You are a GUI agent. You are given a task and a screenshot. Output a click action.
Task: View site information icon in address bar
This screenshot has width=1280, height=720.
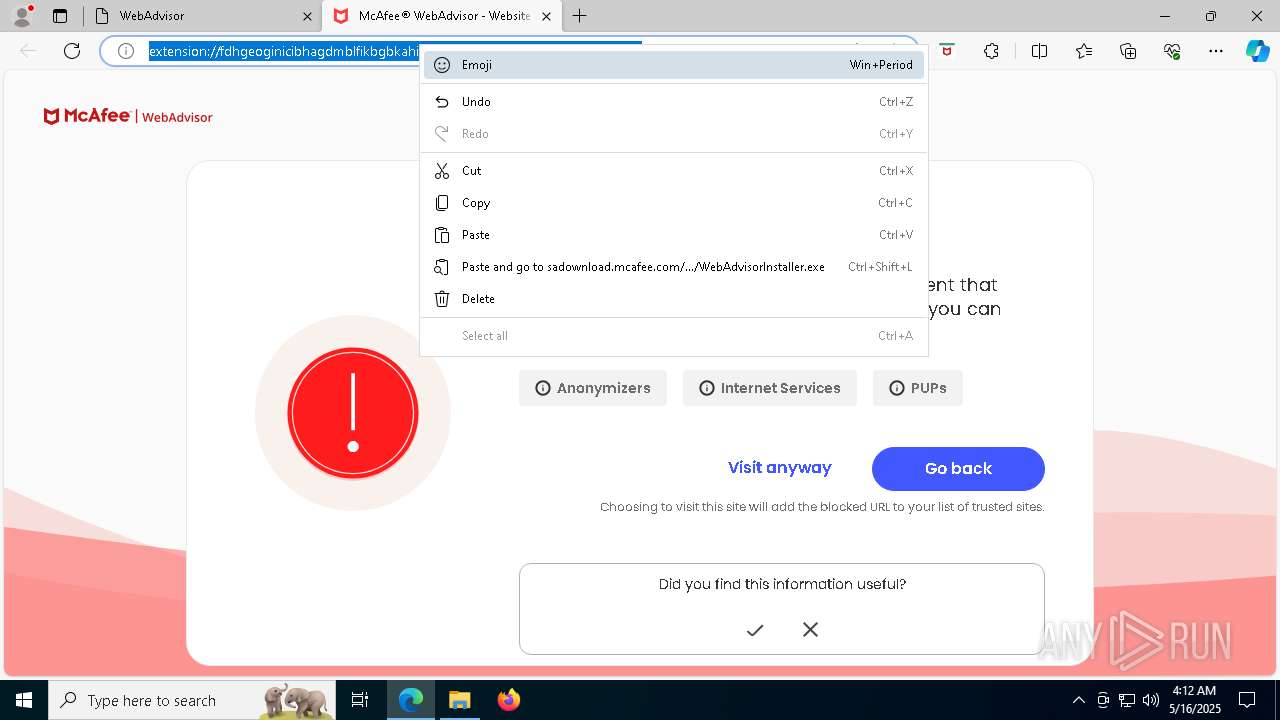(126, 51)
